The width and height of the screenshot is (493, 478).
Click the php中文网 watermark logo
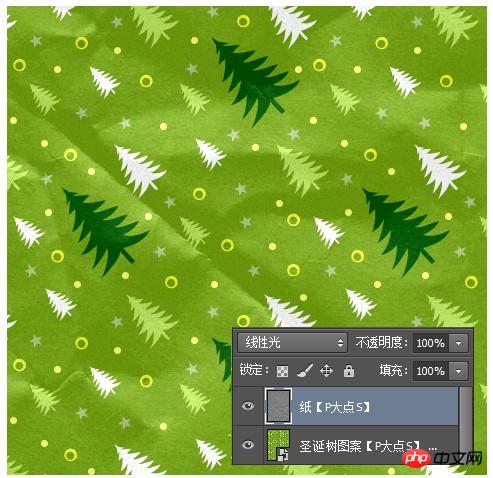pos(443,458)
